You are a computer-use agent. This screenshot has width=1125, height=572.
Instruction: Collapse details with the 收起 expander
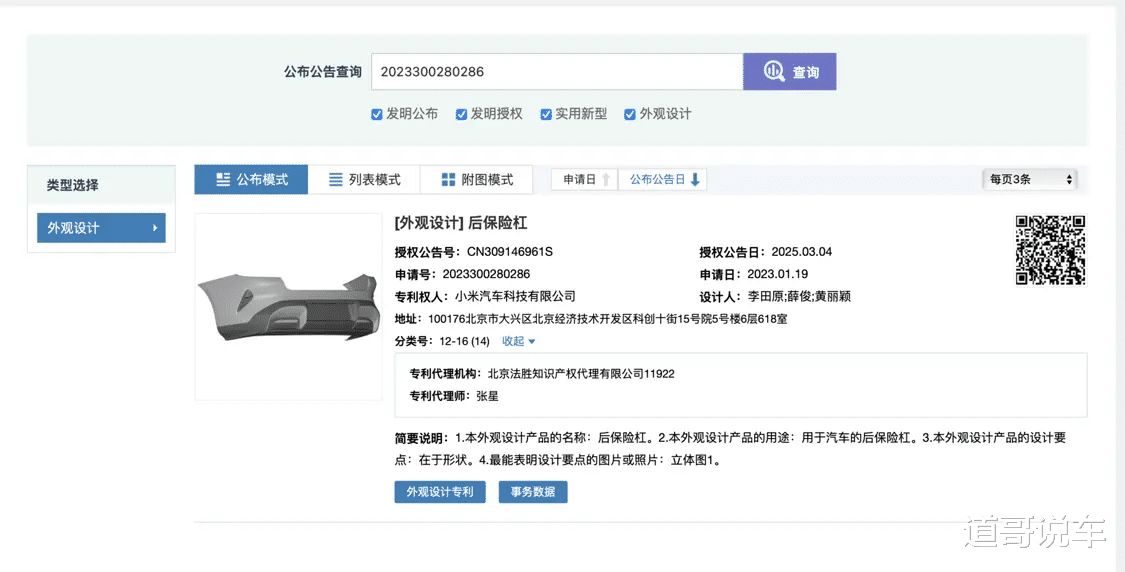click(518, 341)
